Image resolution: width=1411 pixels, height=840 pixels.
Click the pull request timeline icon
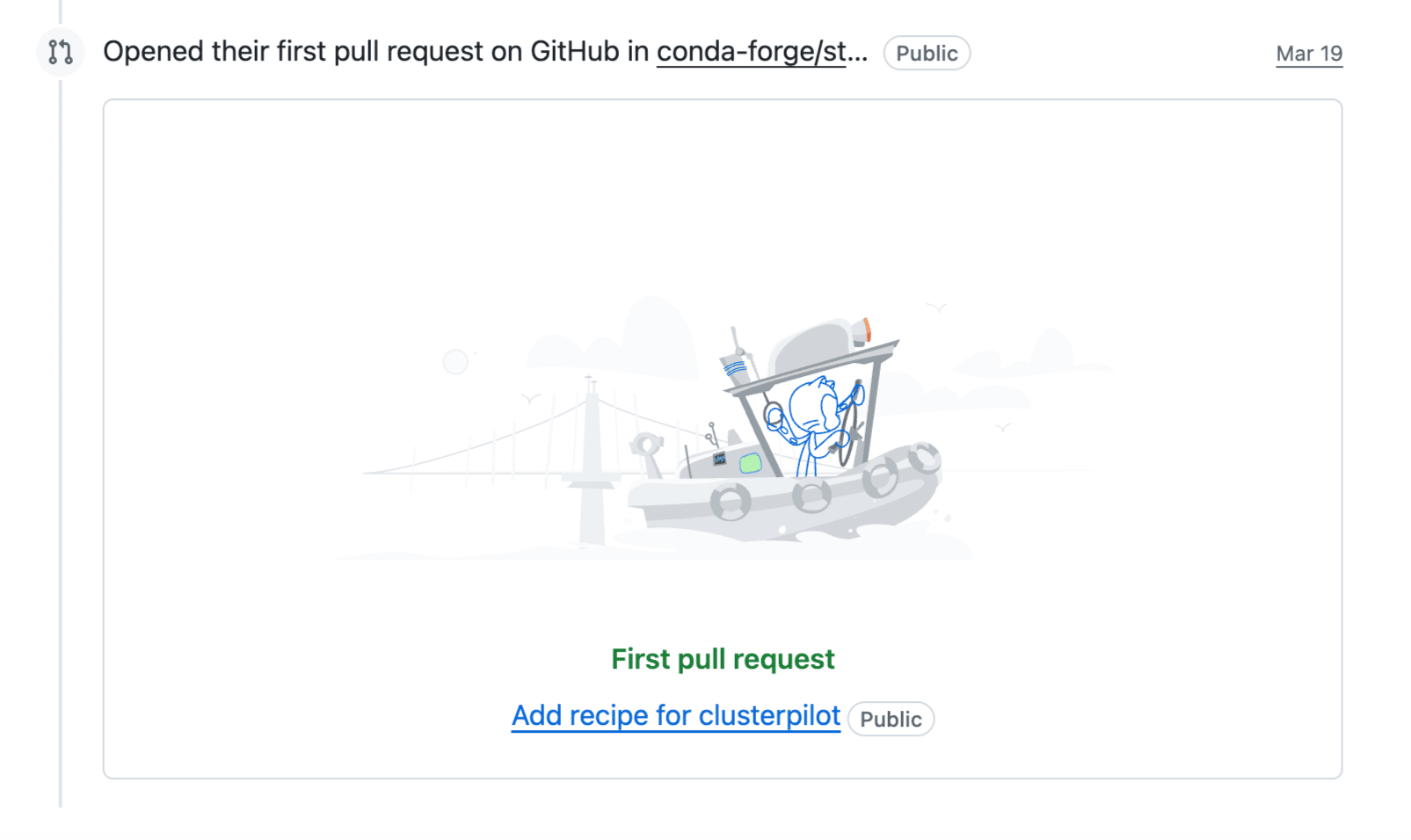coord(60,53)
